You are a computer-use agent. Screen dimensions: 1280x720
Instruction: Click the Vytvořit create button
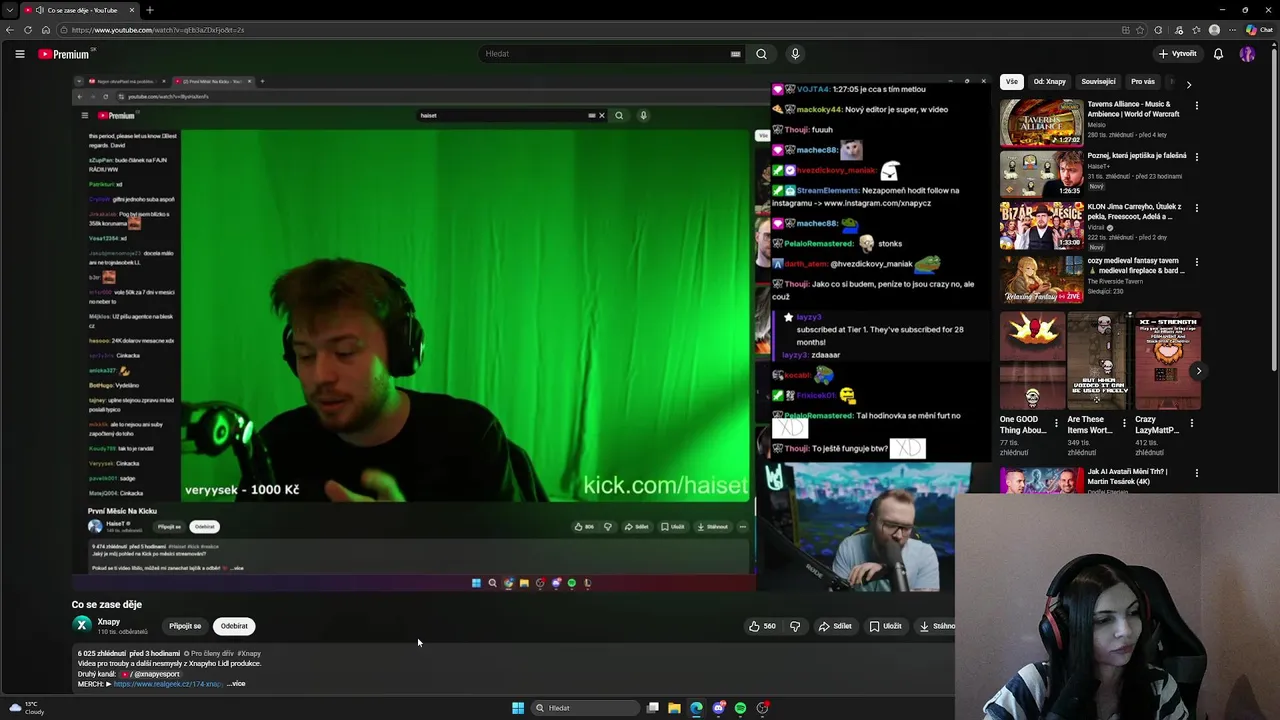click(x=1177, y=54)
